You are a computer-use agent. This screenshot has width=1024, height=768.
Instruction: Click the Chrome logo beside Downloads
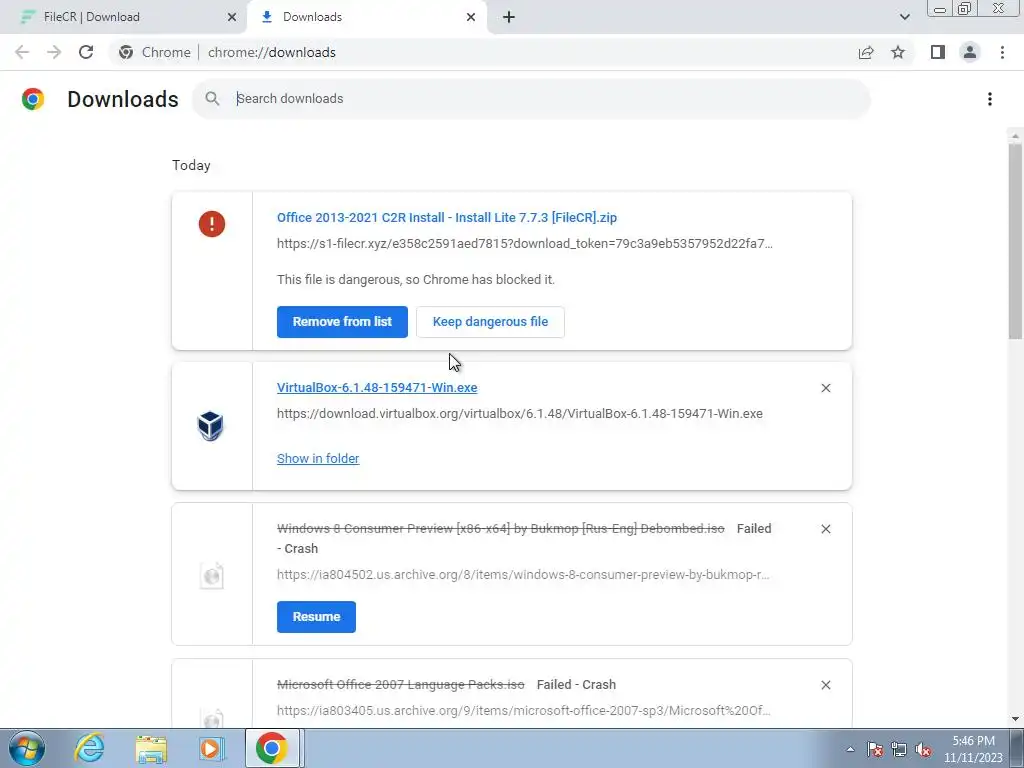33,99
